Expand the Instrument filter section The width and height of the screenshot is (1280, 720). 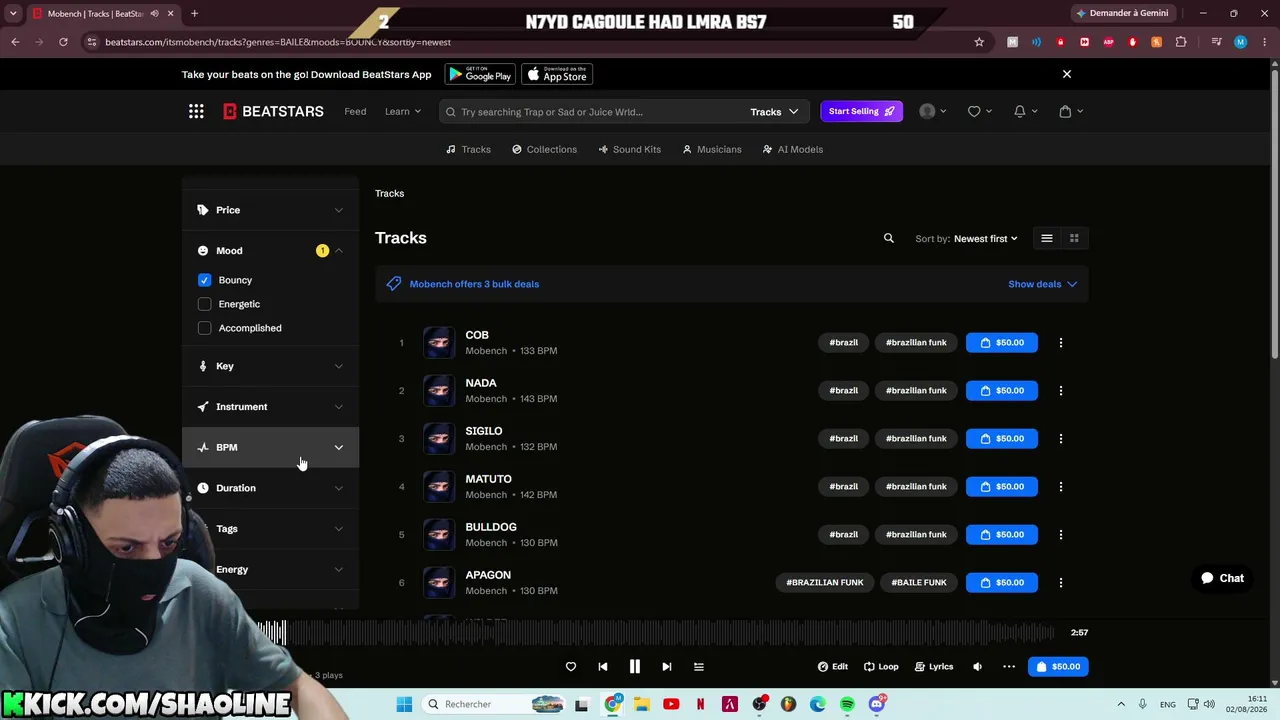point(270,407)
